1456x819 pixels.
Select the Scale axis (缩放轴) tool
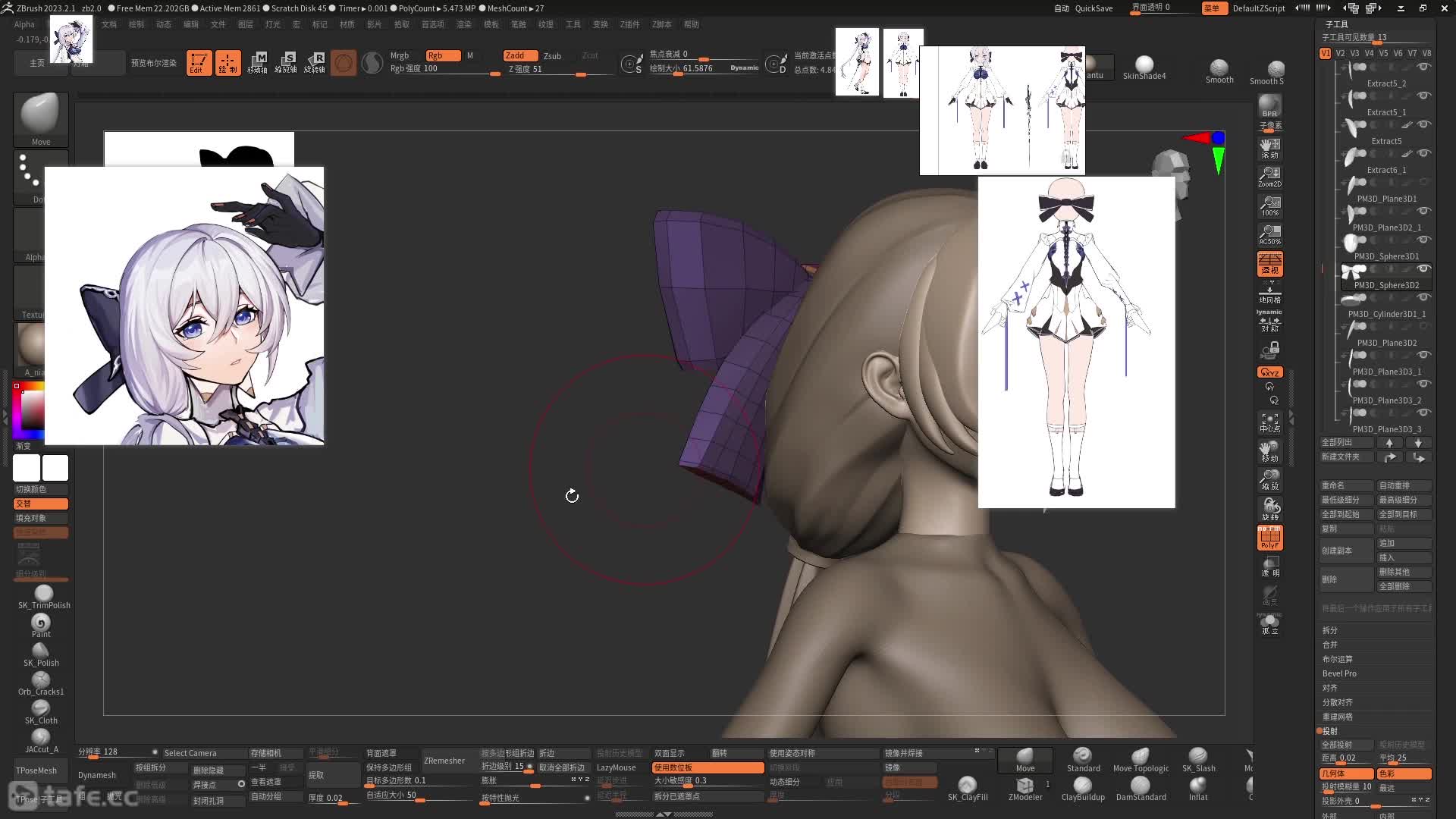click(286, 62)
